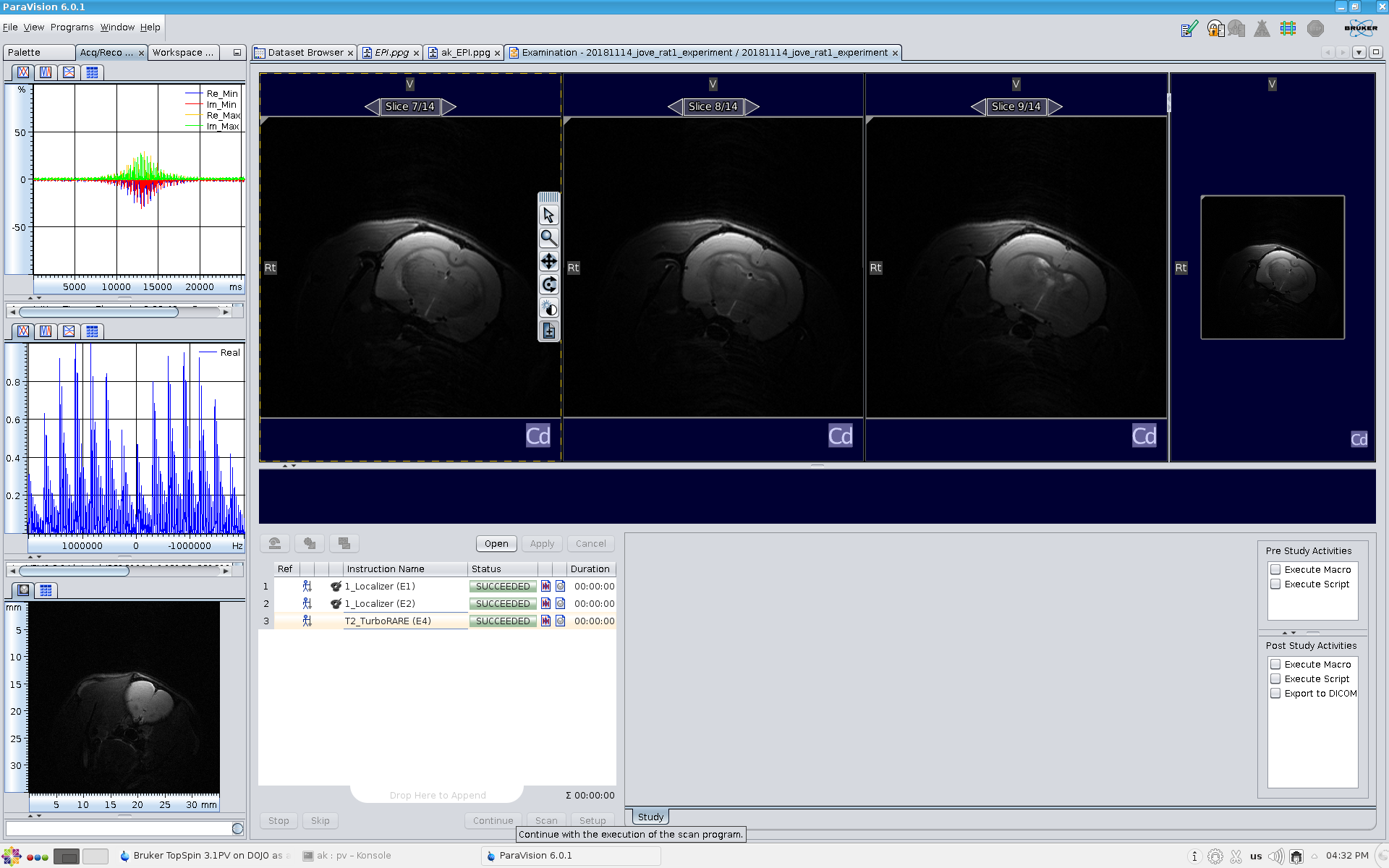
Task: Select the pointer tool in image toolbar
Action: coord(548,216)
